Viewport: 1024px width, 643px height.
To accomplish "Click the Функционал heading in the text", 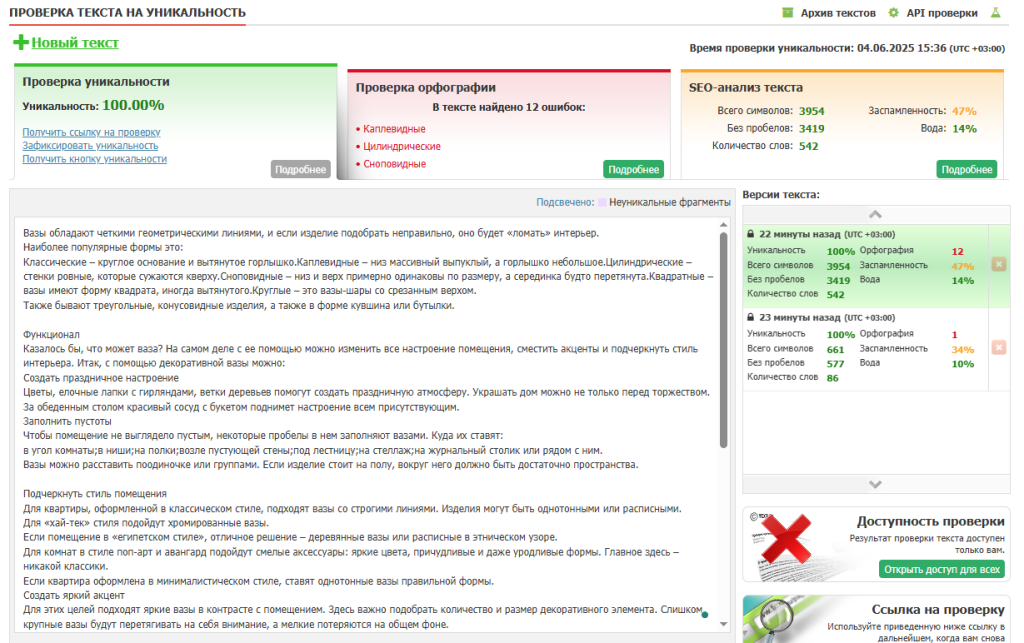I will pos(51,335).
